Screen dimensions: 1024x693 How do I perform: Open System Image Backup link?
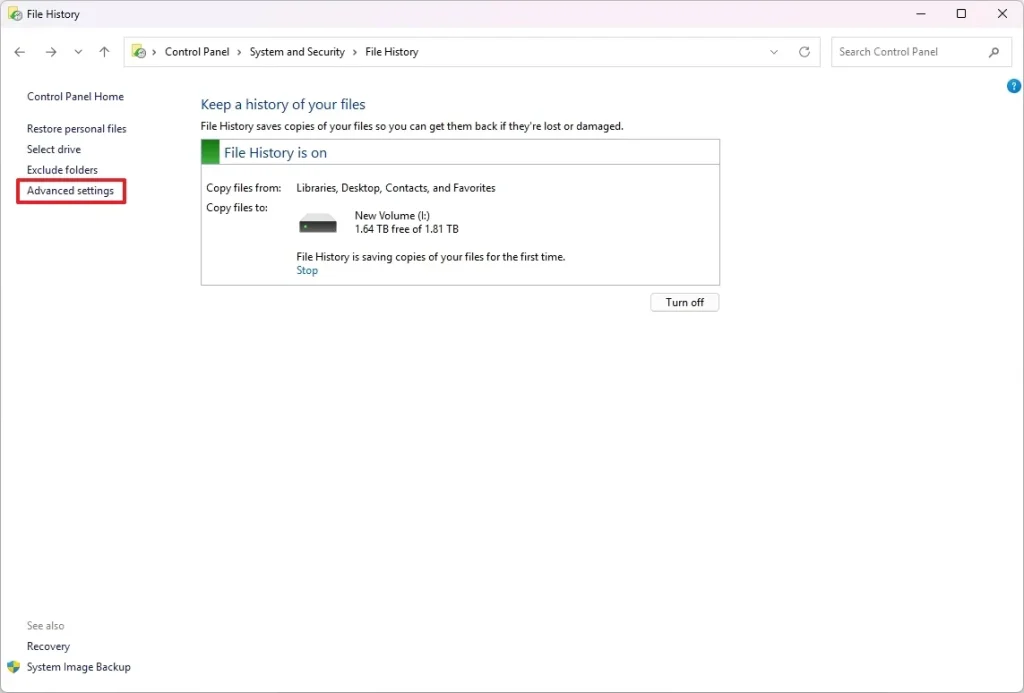pos(78,667)
